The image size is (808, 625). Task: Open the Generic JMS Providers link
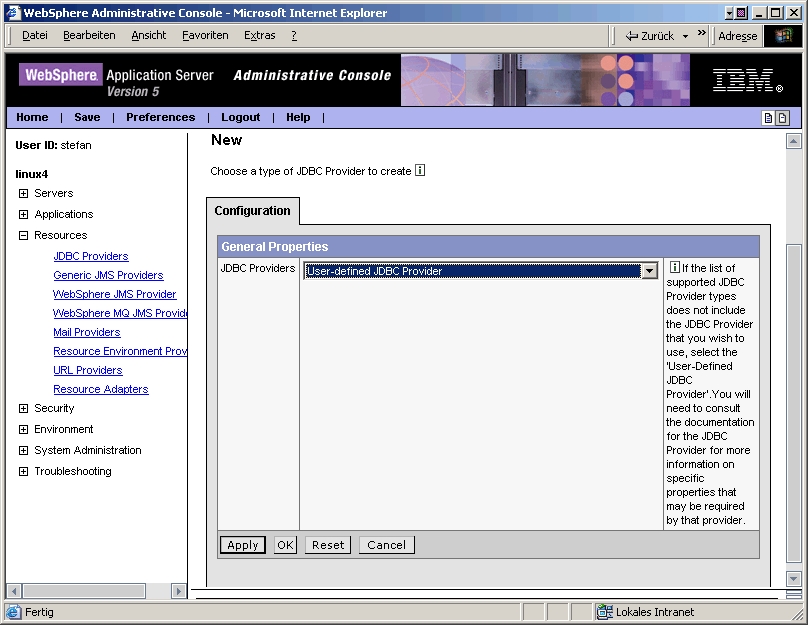[x=108, y=275]
